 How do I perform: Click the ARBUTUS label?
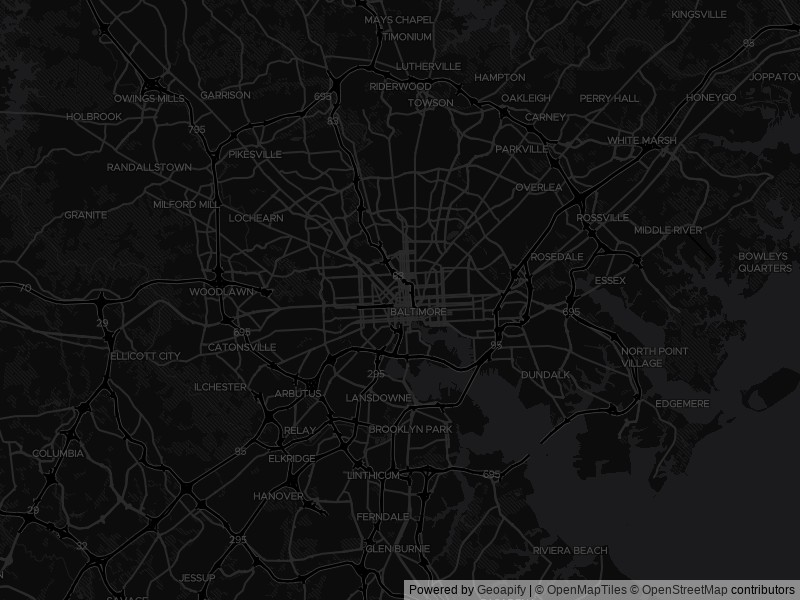[298, 394]
